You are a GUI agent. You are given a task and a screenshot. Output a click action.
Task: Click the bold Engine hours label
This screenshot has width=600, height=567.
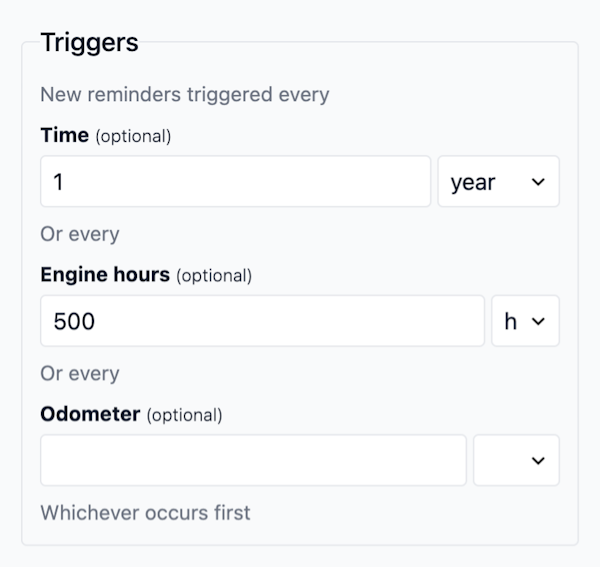pos(105,275)
